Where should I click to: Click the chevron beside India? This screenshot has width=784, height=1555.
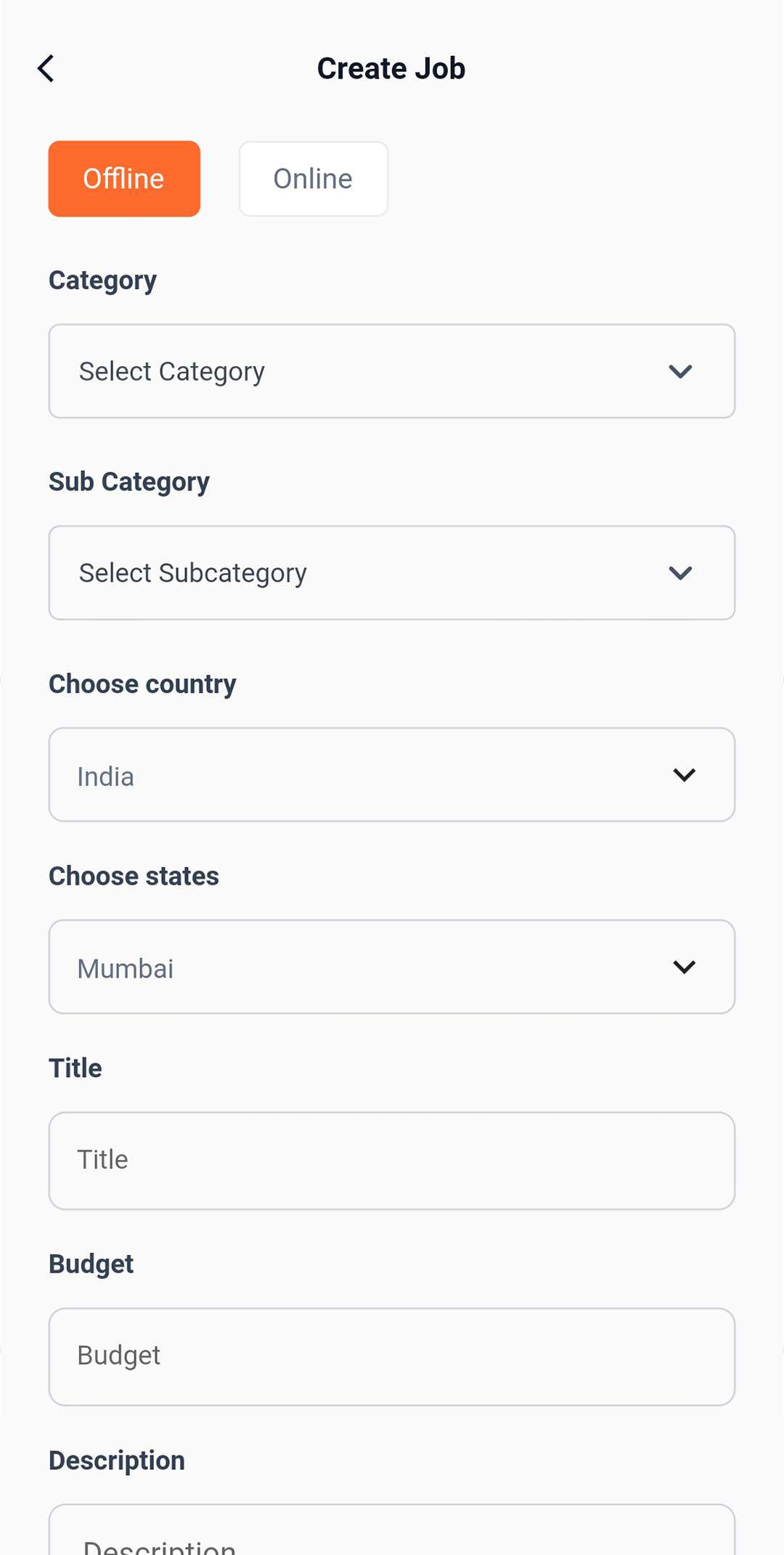(x=684, y=775)
